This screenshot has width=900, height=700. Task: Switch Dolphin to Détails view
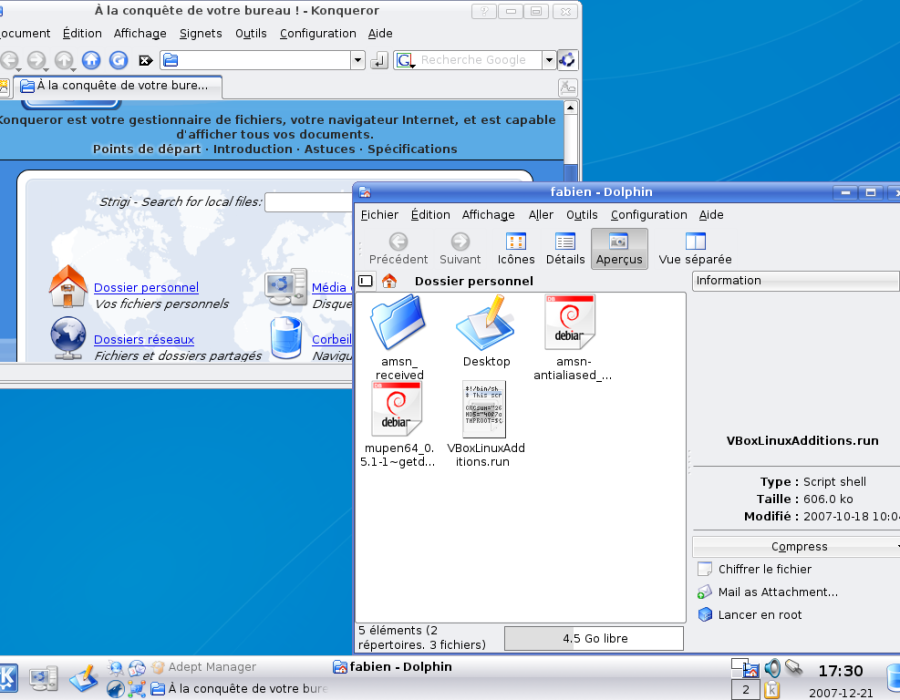tap(565, 249)
